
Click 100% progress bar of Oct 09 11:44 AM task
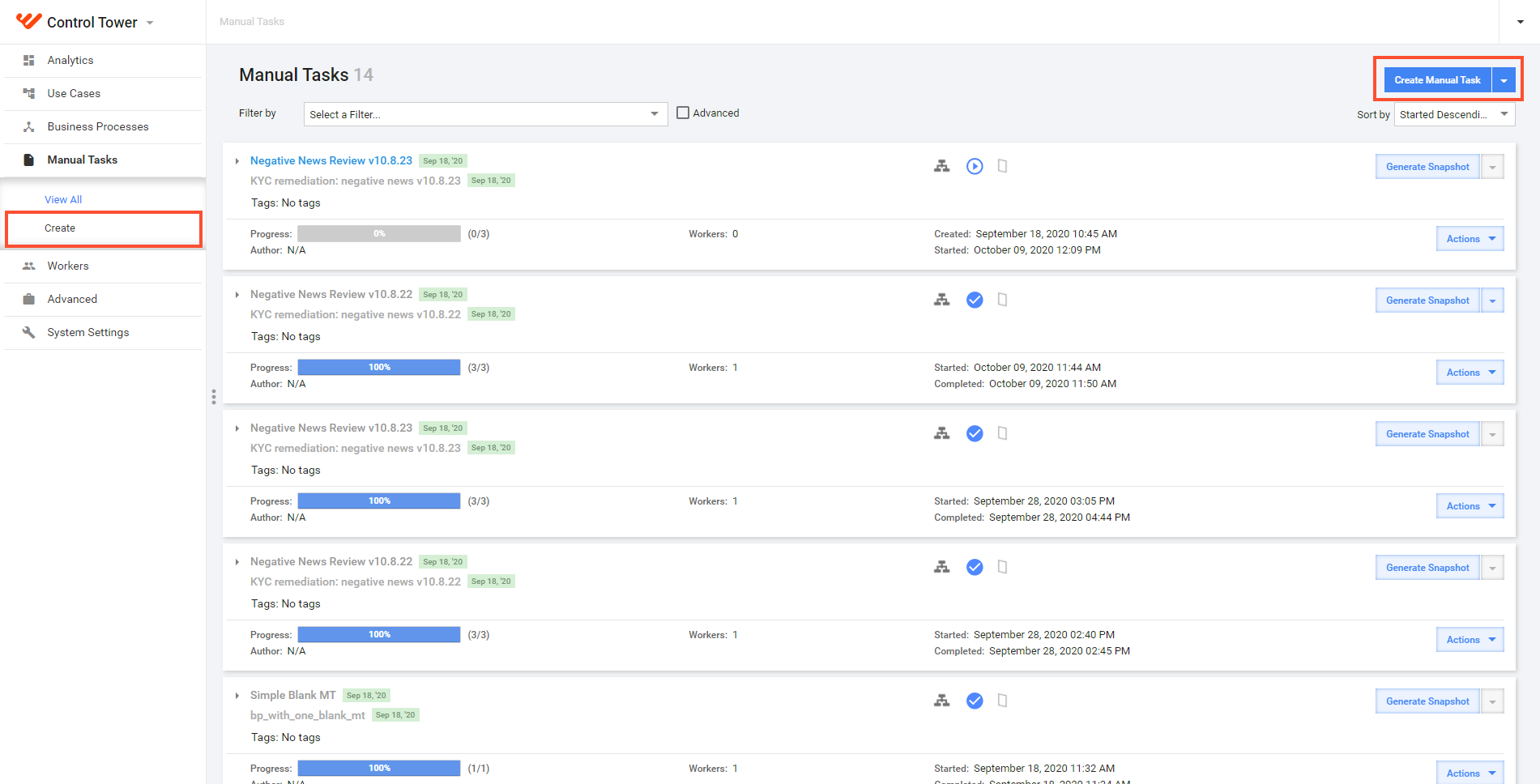[x=379, y=368]
